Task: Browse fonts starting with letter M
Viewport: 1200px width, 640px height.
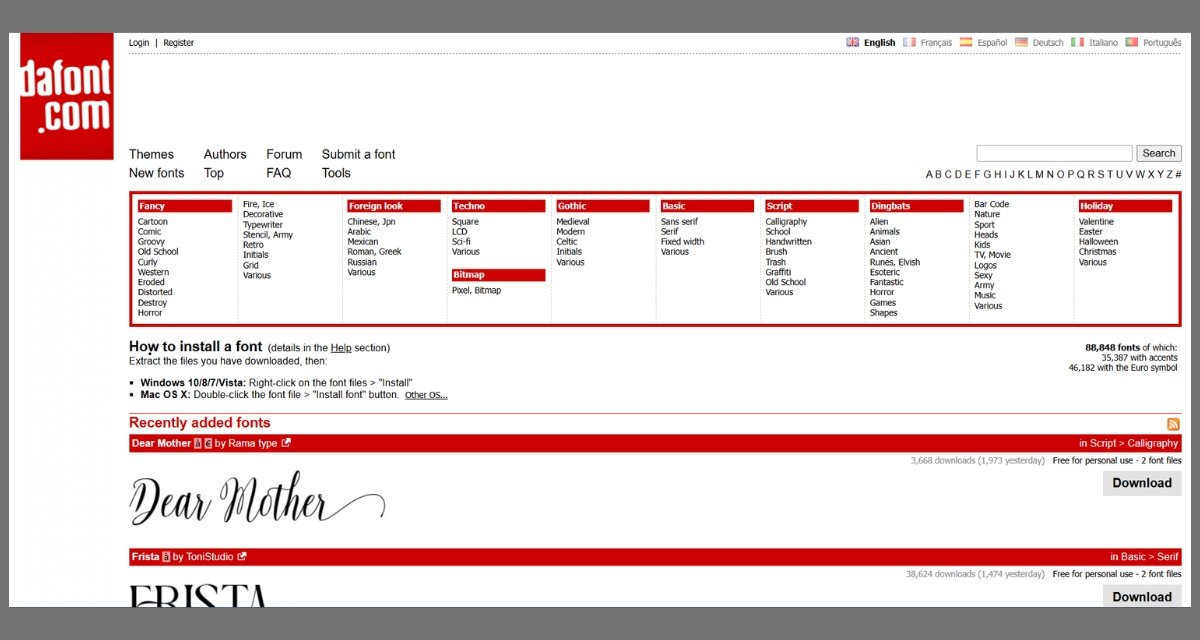Action: [1039, 174]
